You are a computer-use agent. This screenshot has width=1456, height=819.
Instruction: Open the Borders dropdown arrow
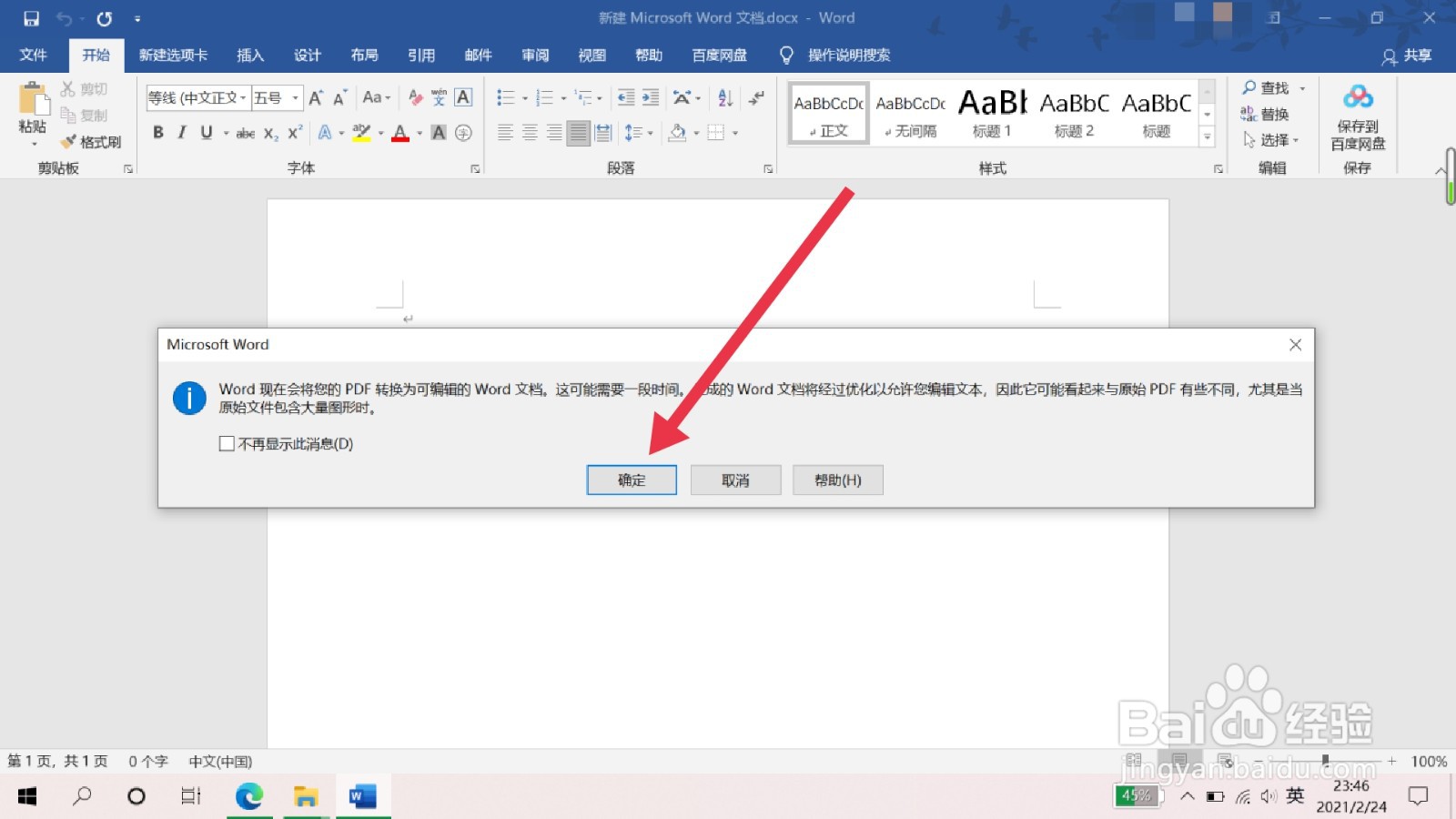734,133
